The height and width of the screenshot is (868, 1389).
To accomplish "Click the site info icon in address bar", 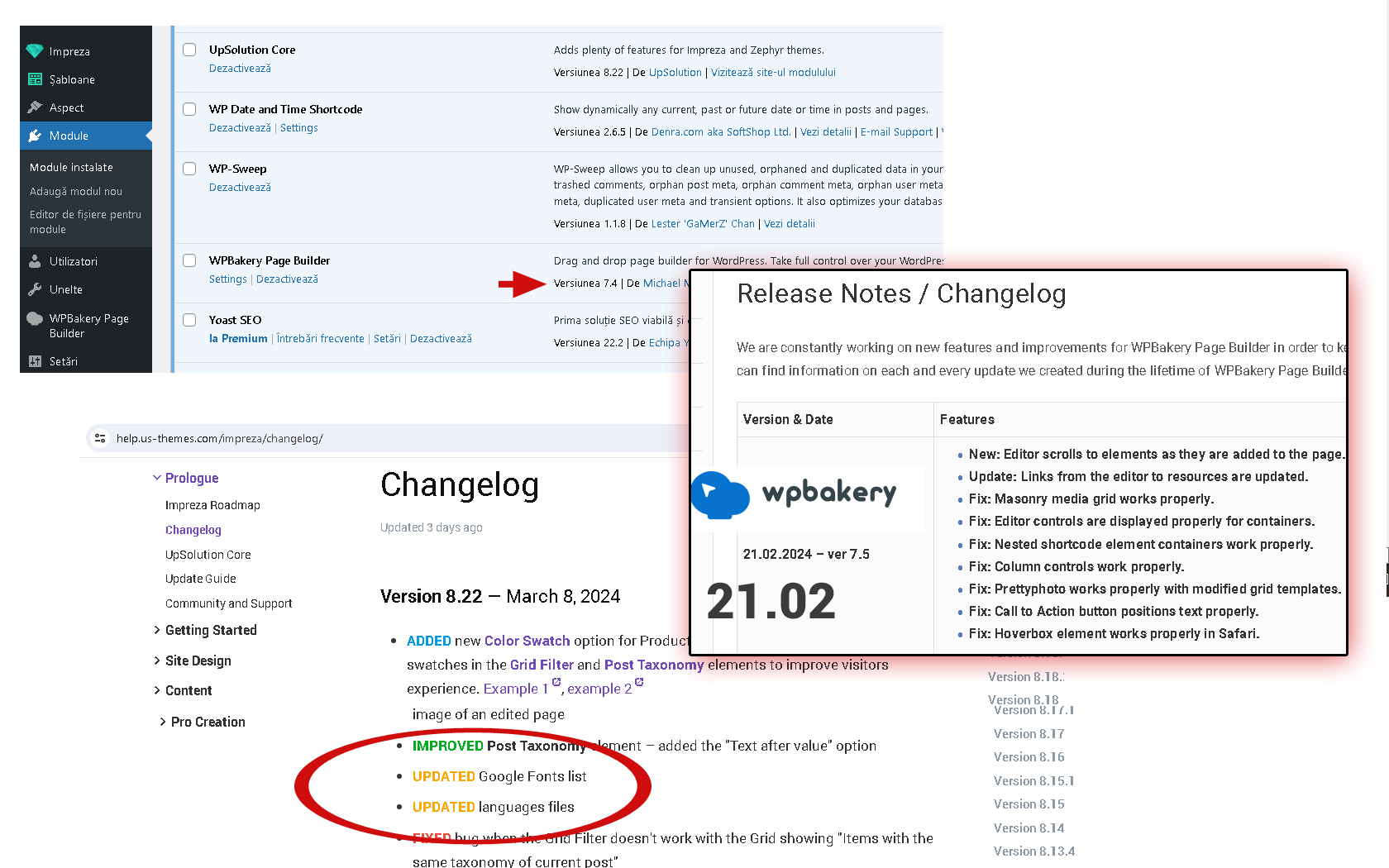I will point(100,438).
